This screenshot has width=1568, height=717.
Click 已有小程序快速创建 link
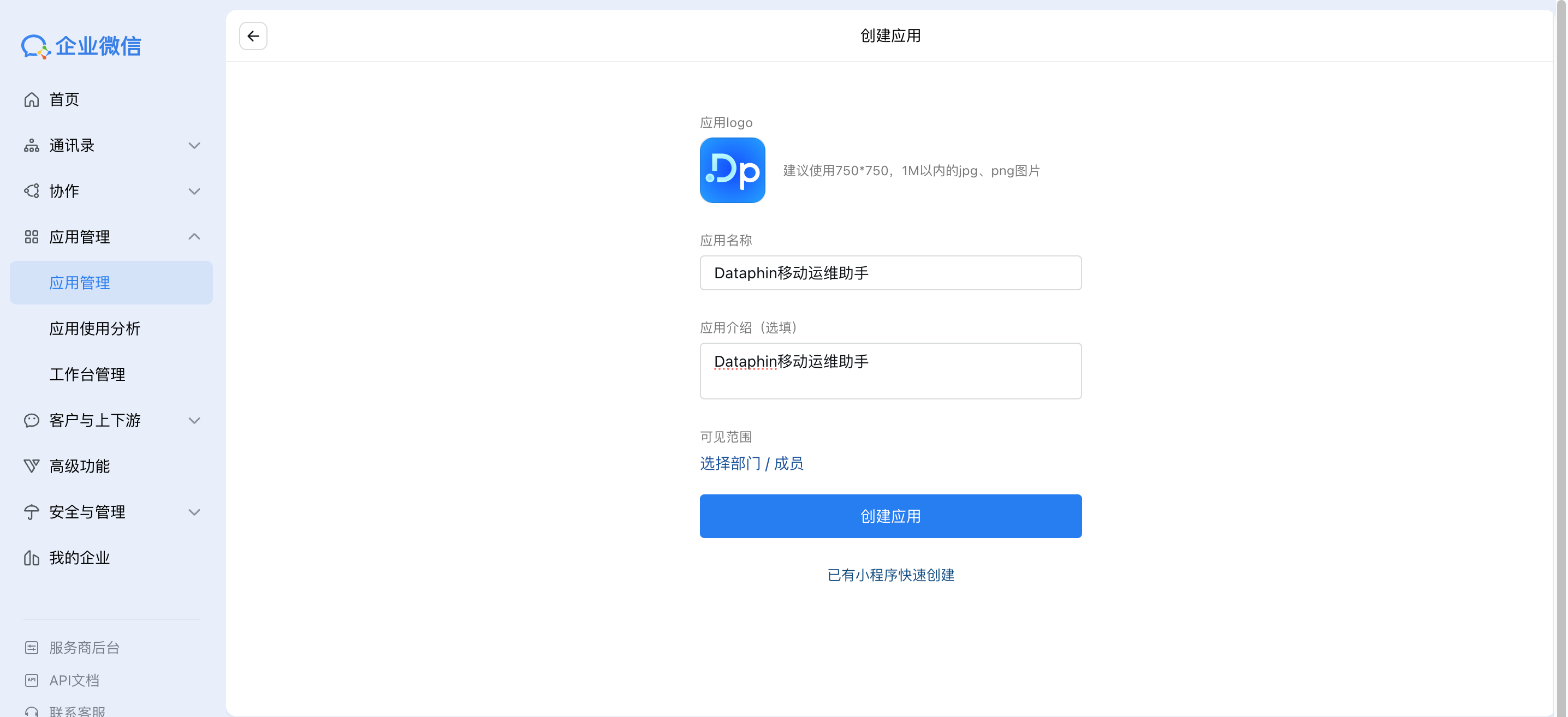pyautogui.click(x=890, y=575)
